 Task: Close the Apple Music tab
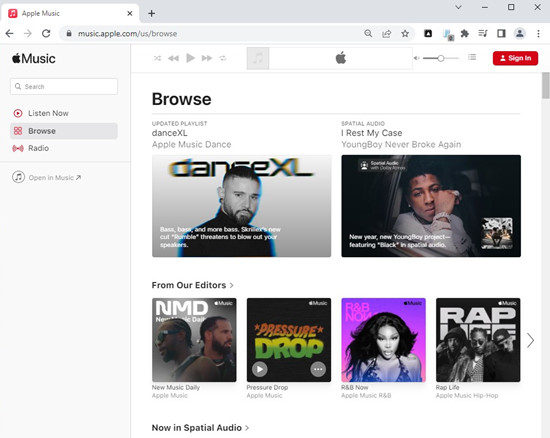[129, 13]
